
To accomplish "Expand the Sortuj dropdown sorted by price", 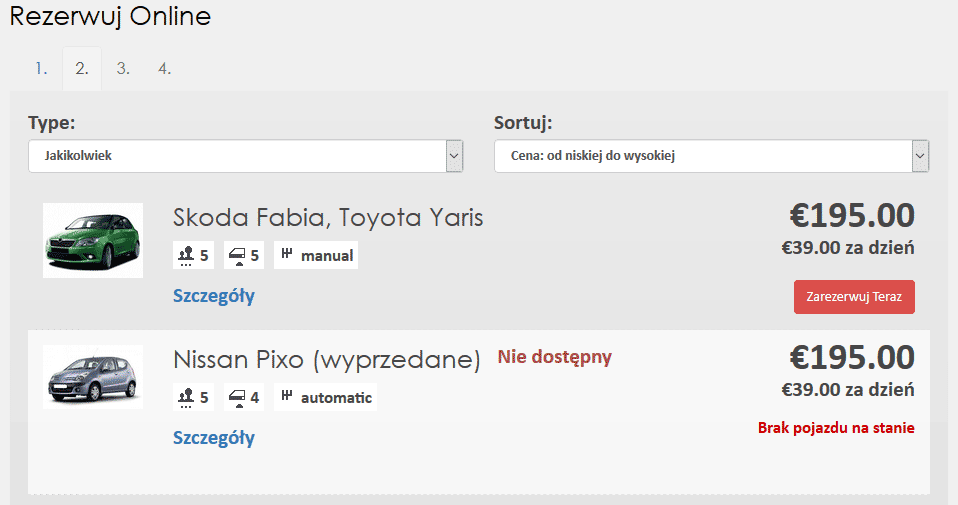I will pos(711,156).
